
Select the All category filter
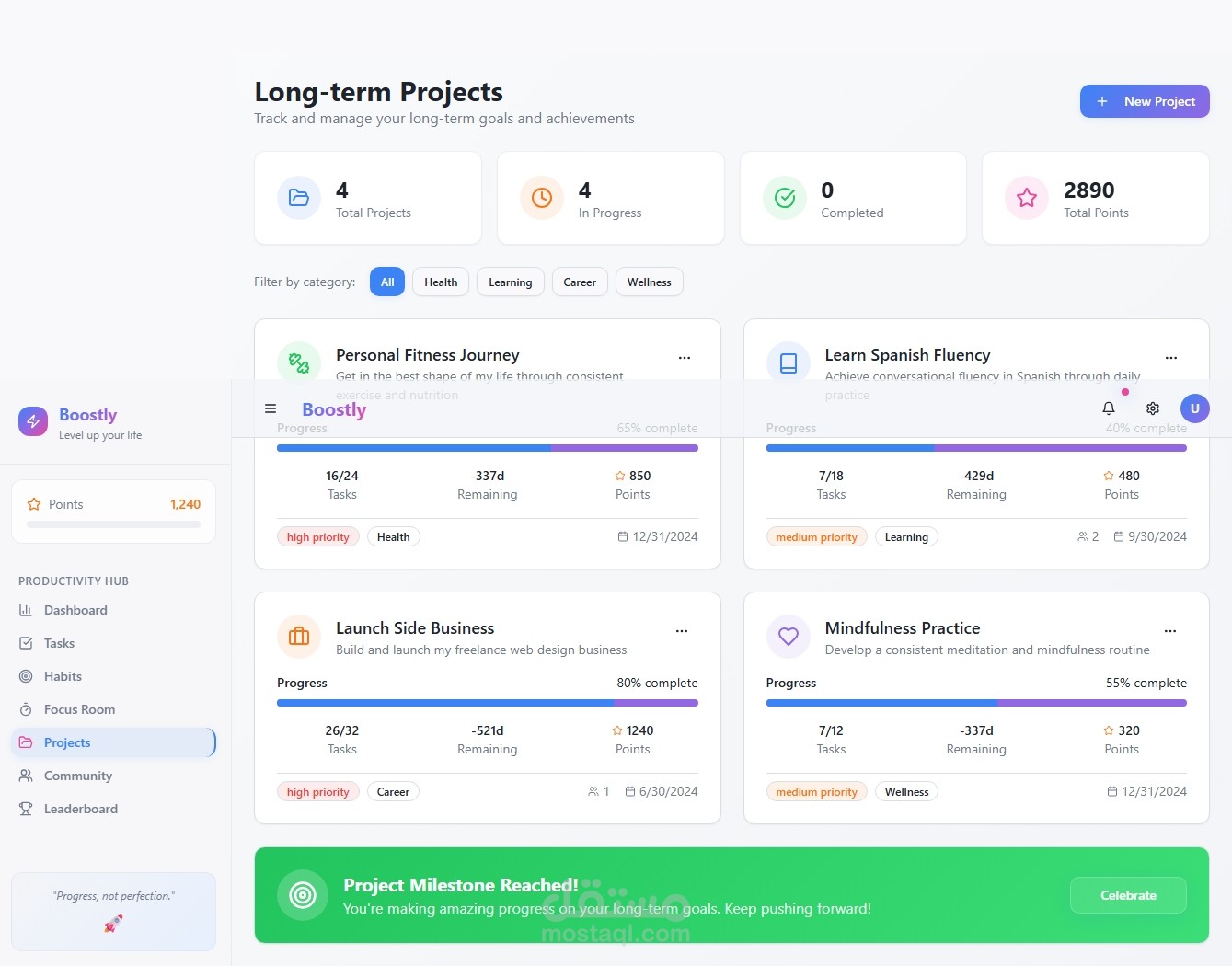click(x=387, y=282)
